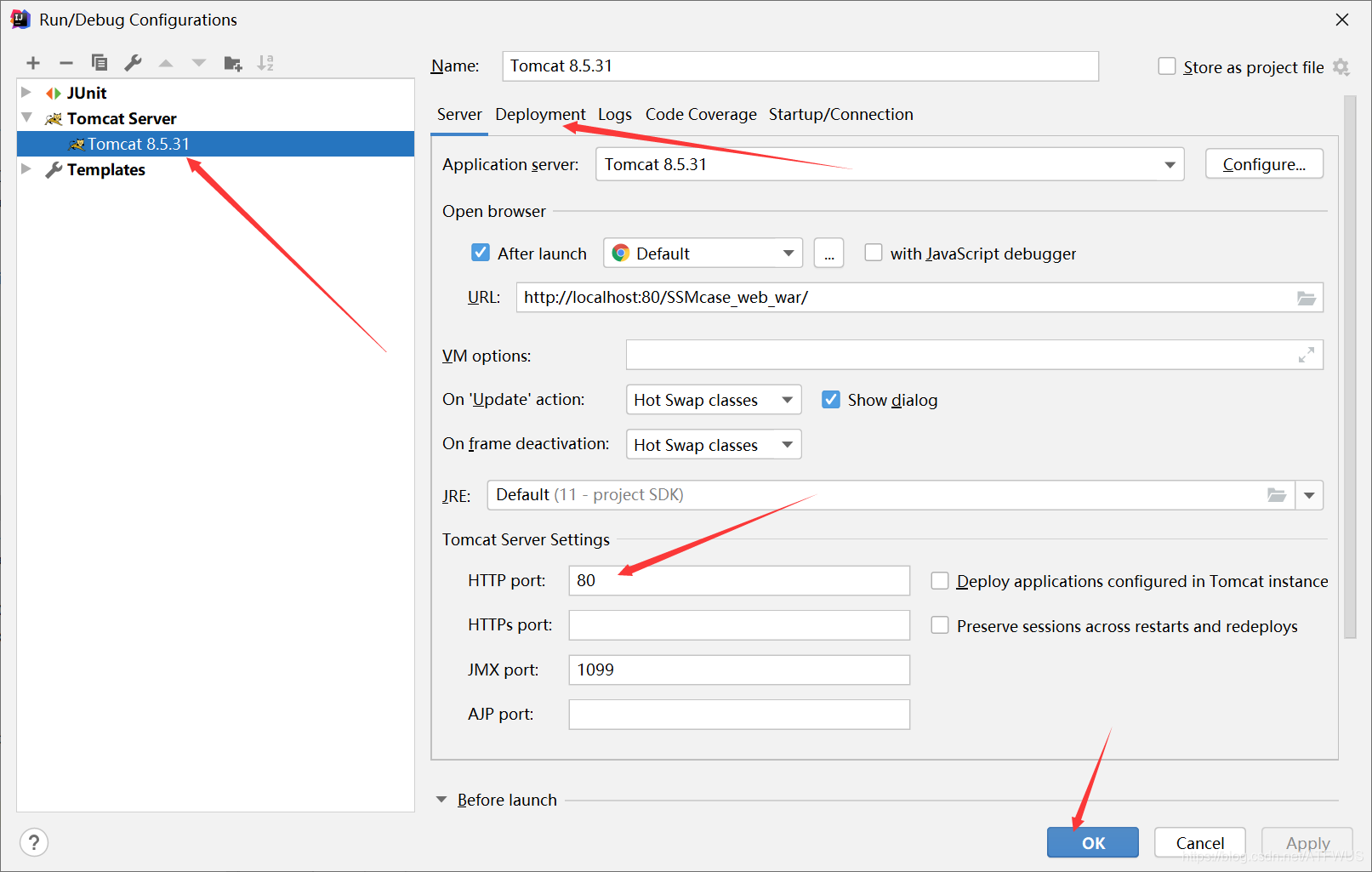The height and width of the screenshot is (872, 1372).
Task: Collapse the Before launch section
Action: (x=441, y=800)
